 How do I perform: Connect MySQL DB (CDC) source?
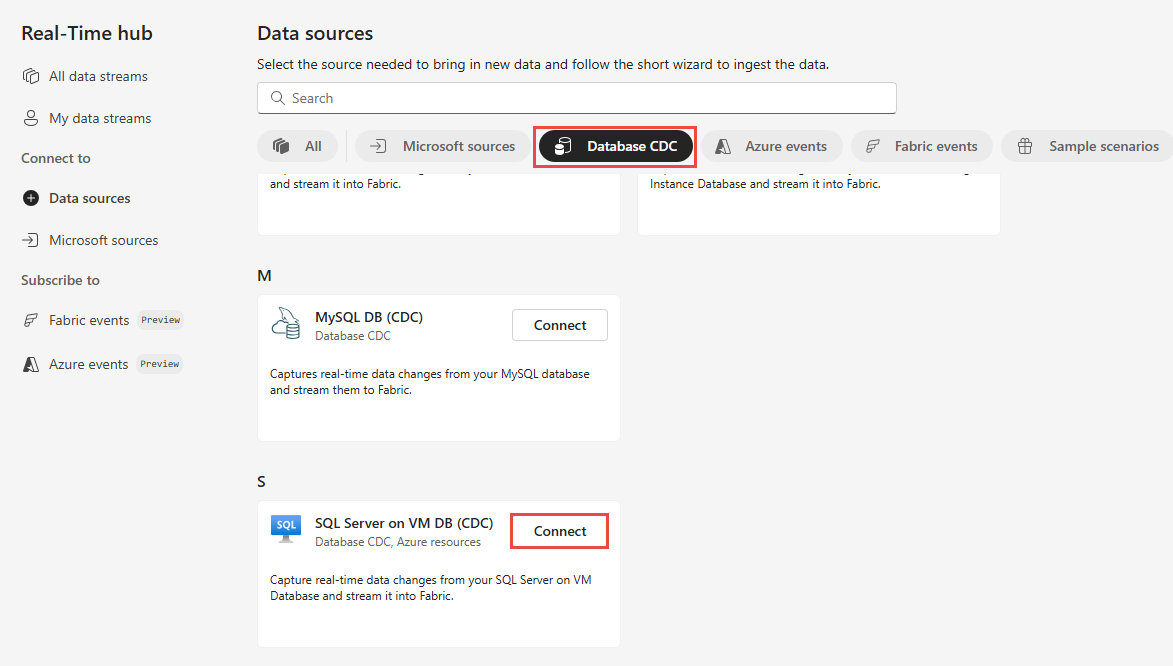click(x=560, y=325)
